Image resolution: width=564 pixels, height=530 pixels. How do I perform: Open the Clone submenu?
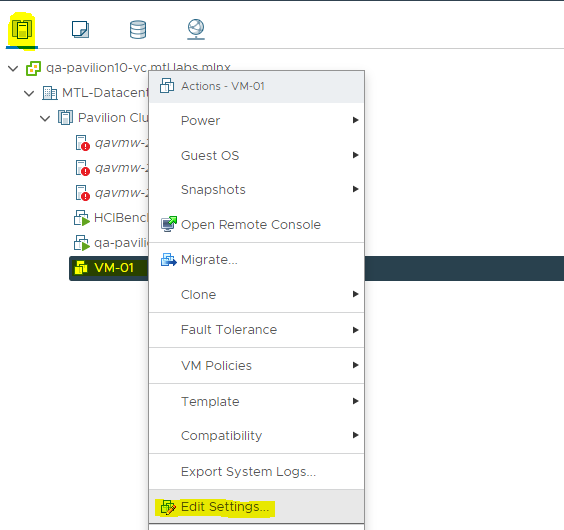(x=256, y=295)
